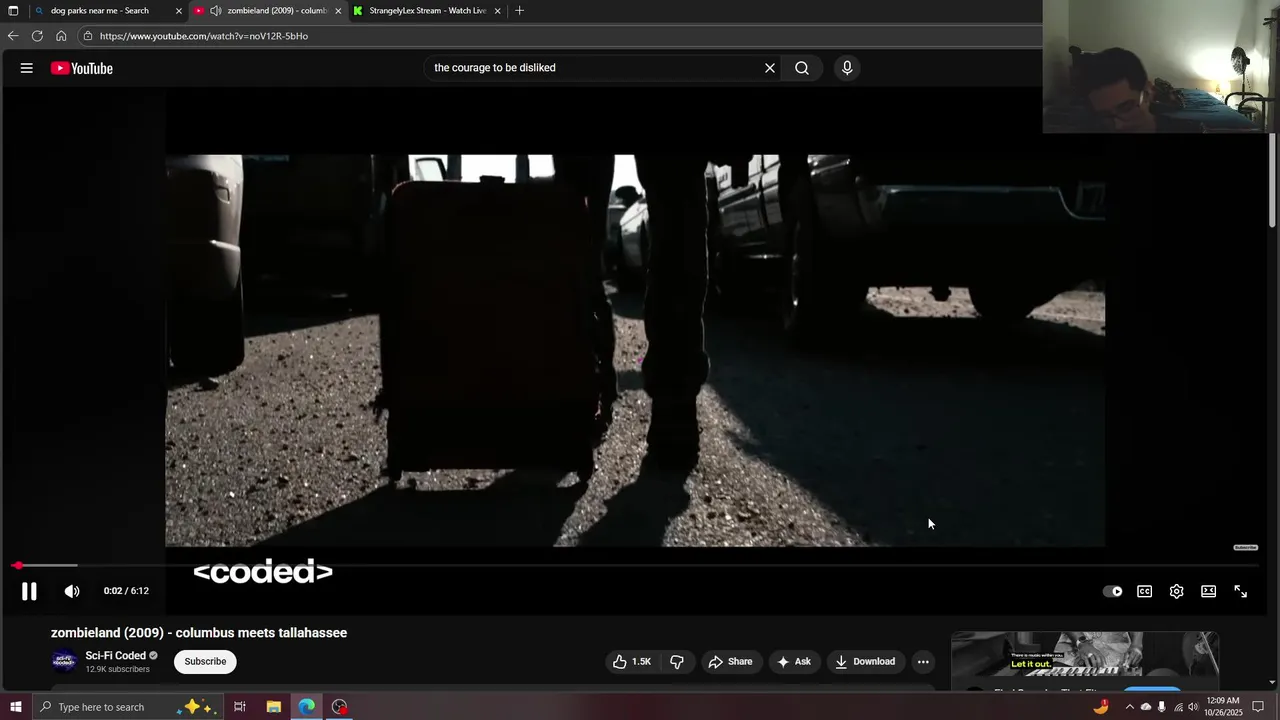The image size is (1280, 720).
Task: Switch to the dog parks near me tab
Action: pyautogui.click(x=99, y=11)
